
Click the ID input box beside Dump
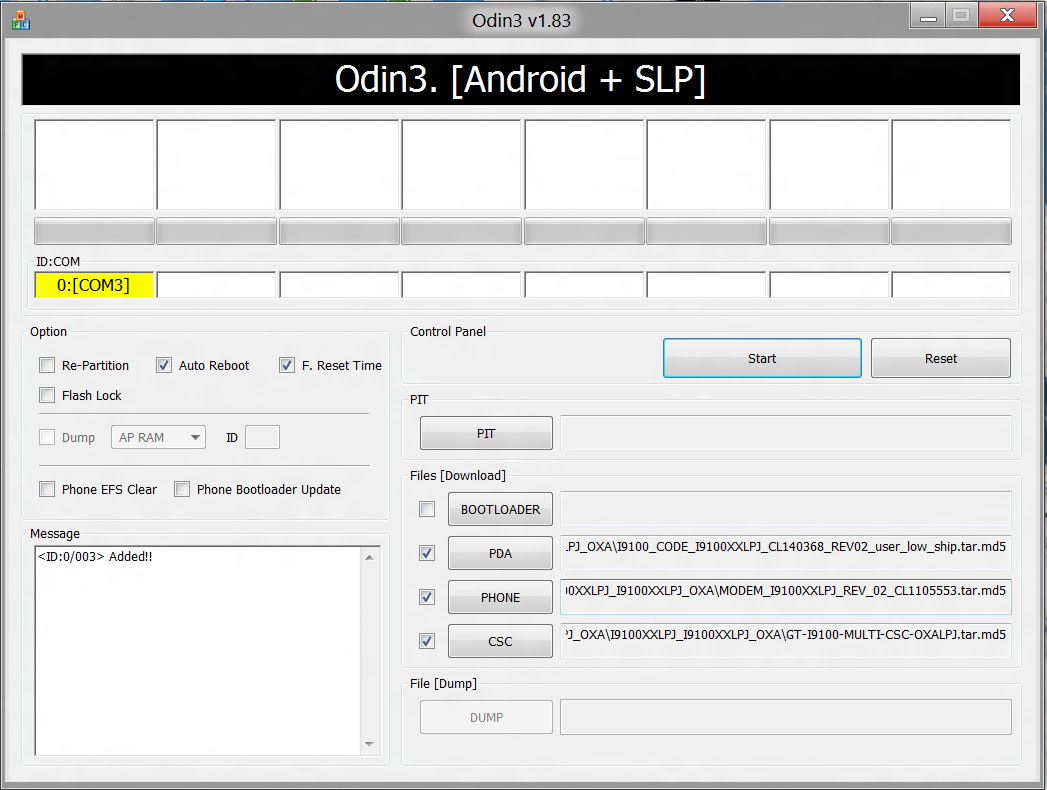[x=262, y=437]
